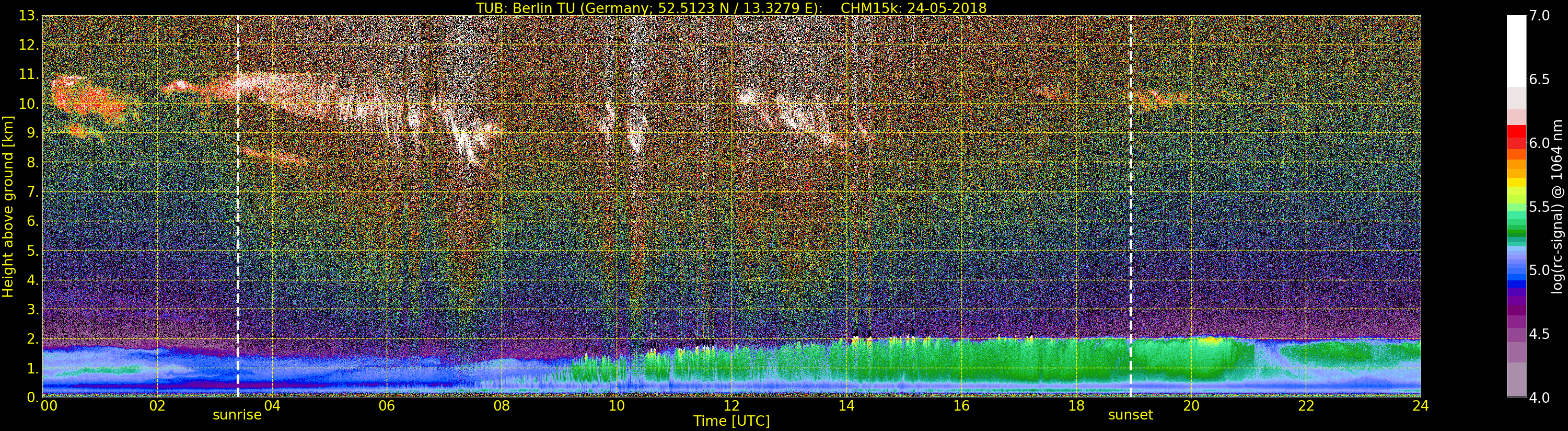This screenshot has height=431, width=1568.
Task: Click the '4.' height tick label
Action: (x=33, y=280)
